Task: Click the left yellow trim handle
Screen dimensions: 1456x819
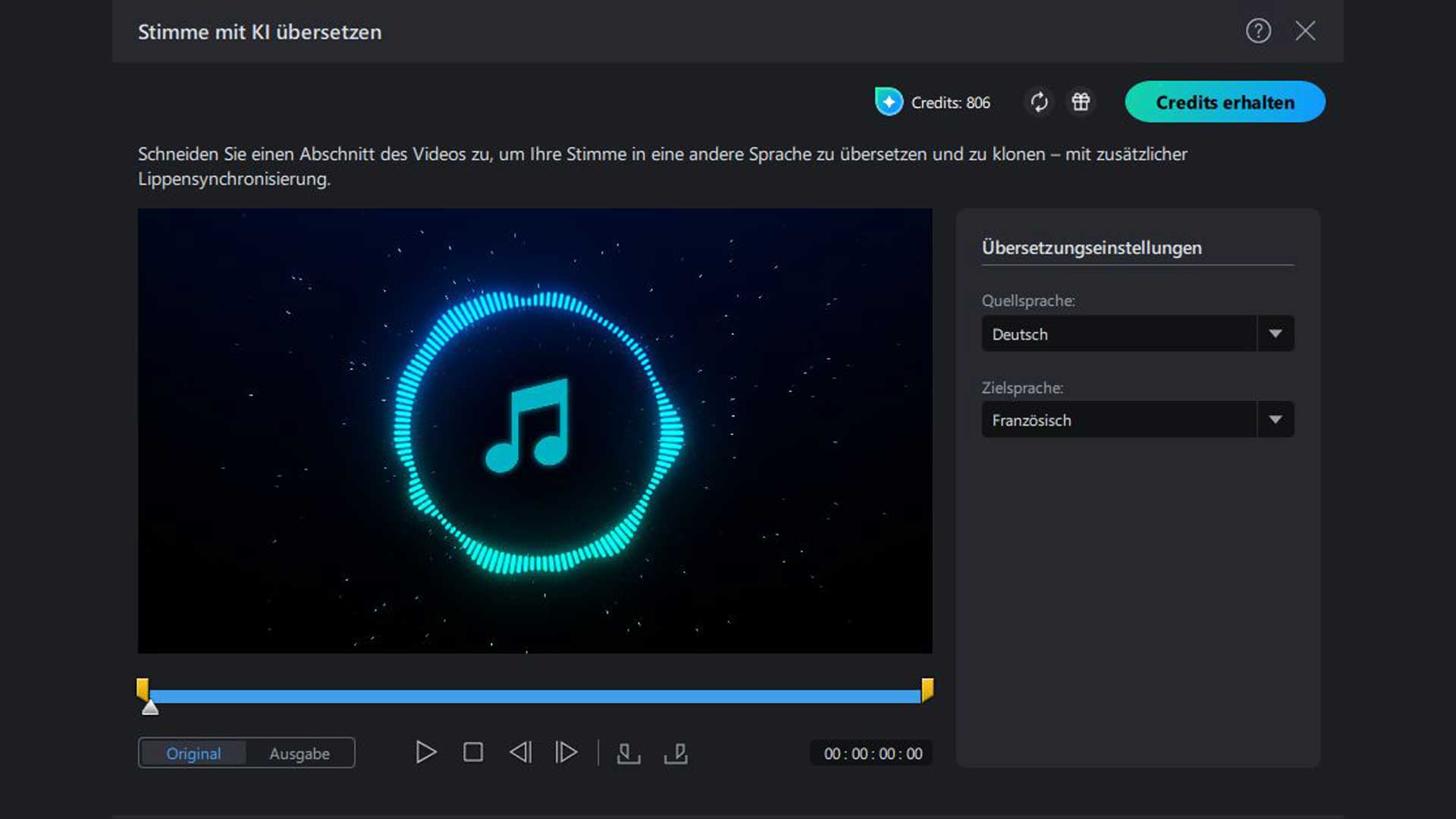Action: click(x=143, y=689)
